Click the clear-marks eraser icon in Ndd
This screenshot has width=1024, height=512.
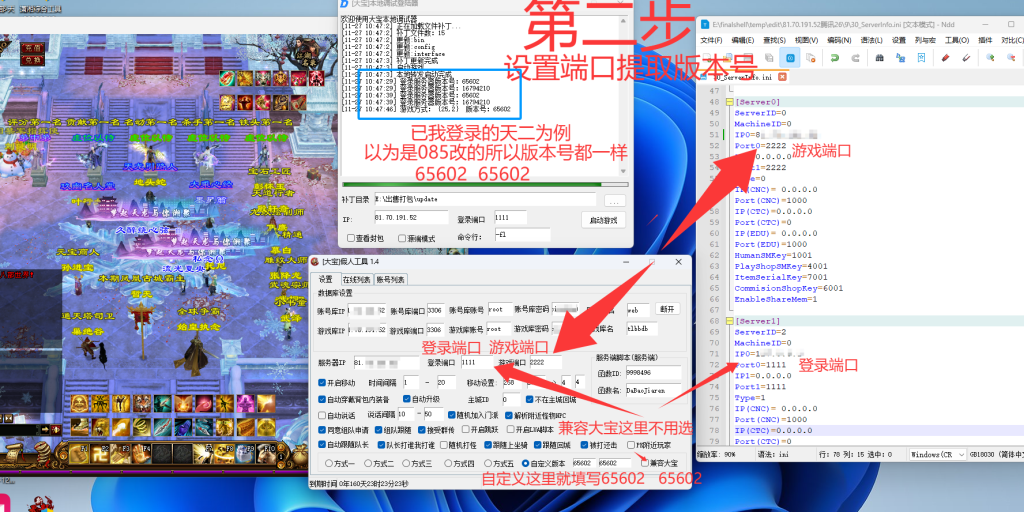point(966,57)
